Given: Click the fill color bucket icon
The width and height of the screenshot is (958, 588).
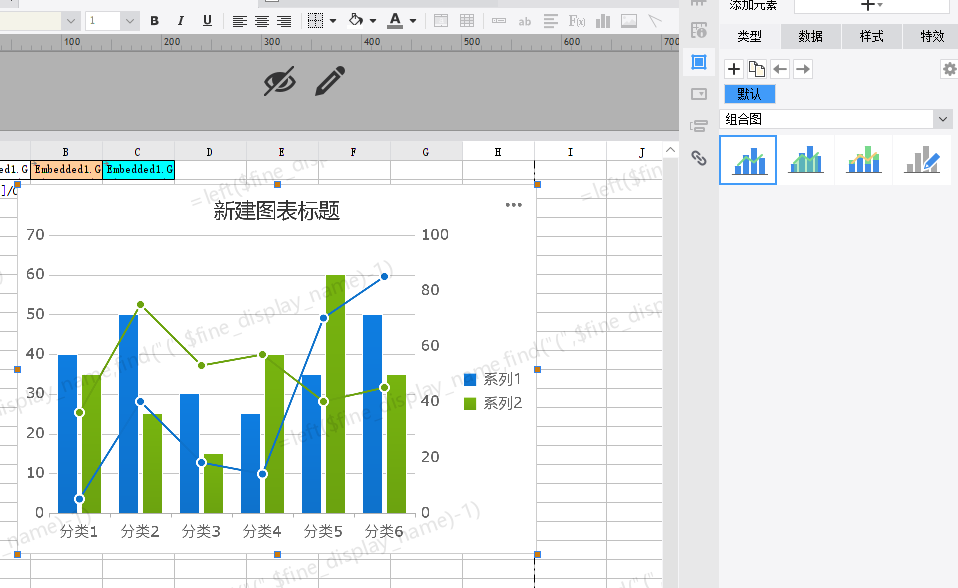Looking at the screenshot, I should [x=356, y=21].
